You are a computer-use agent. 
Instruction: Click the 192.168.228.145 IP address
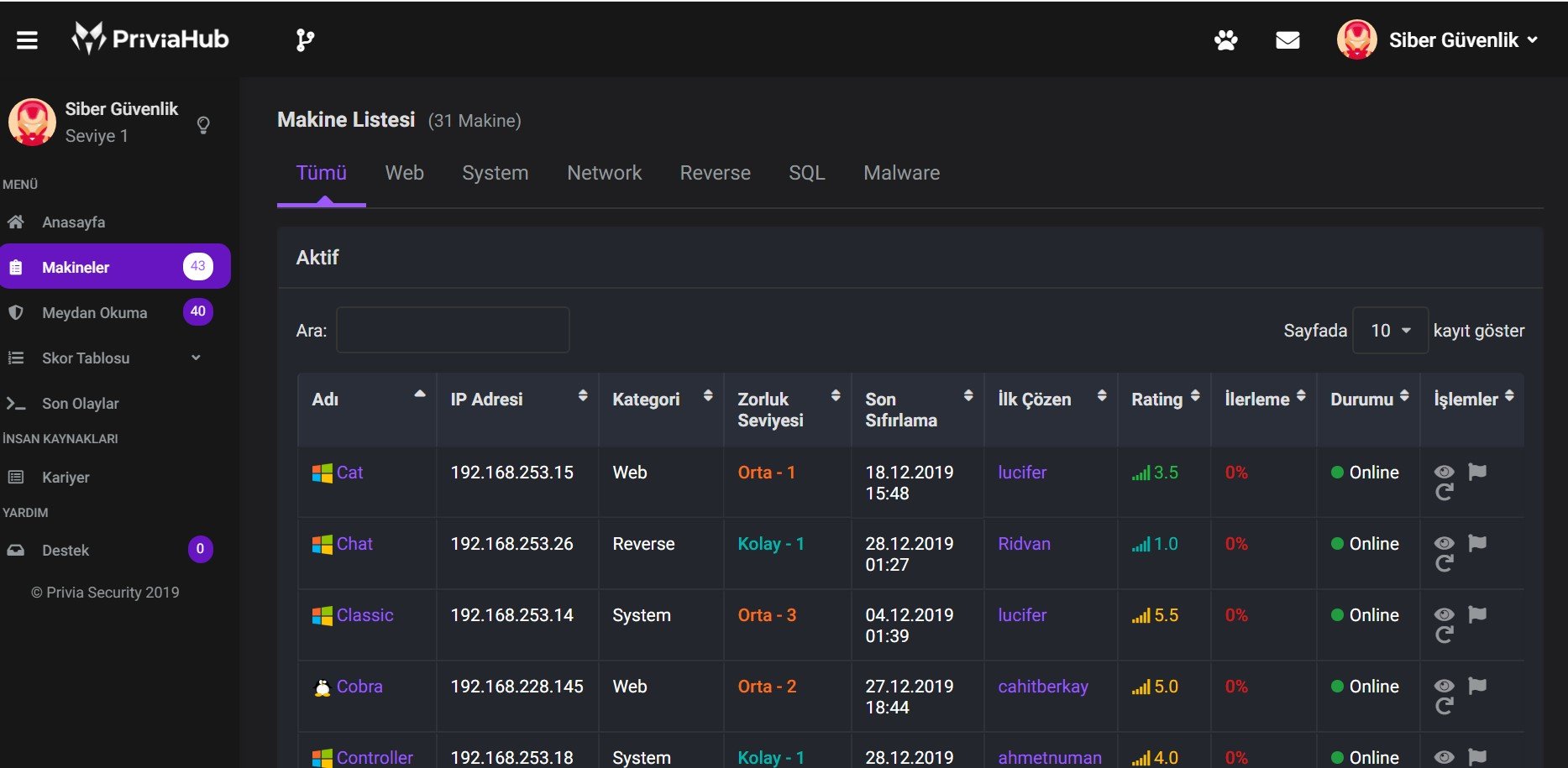(517, 687)
